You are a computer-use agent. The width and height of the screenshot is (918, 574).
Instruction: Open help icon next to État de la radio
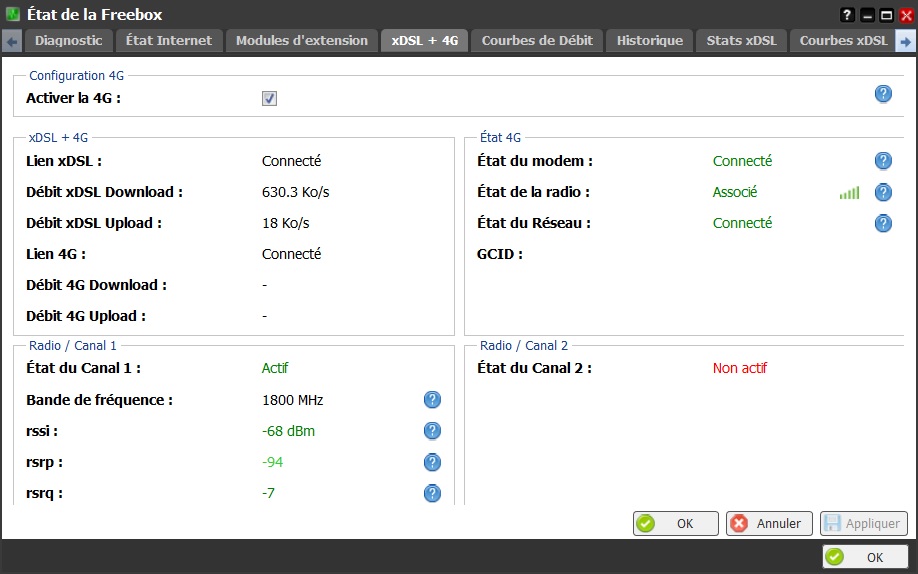(x=883, y=192)
